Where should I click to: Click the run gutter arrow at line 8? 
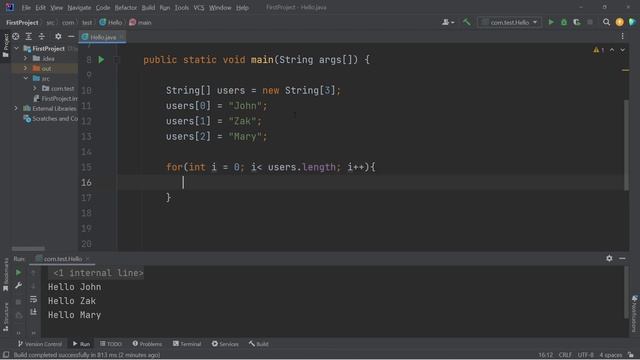(101, 60)
